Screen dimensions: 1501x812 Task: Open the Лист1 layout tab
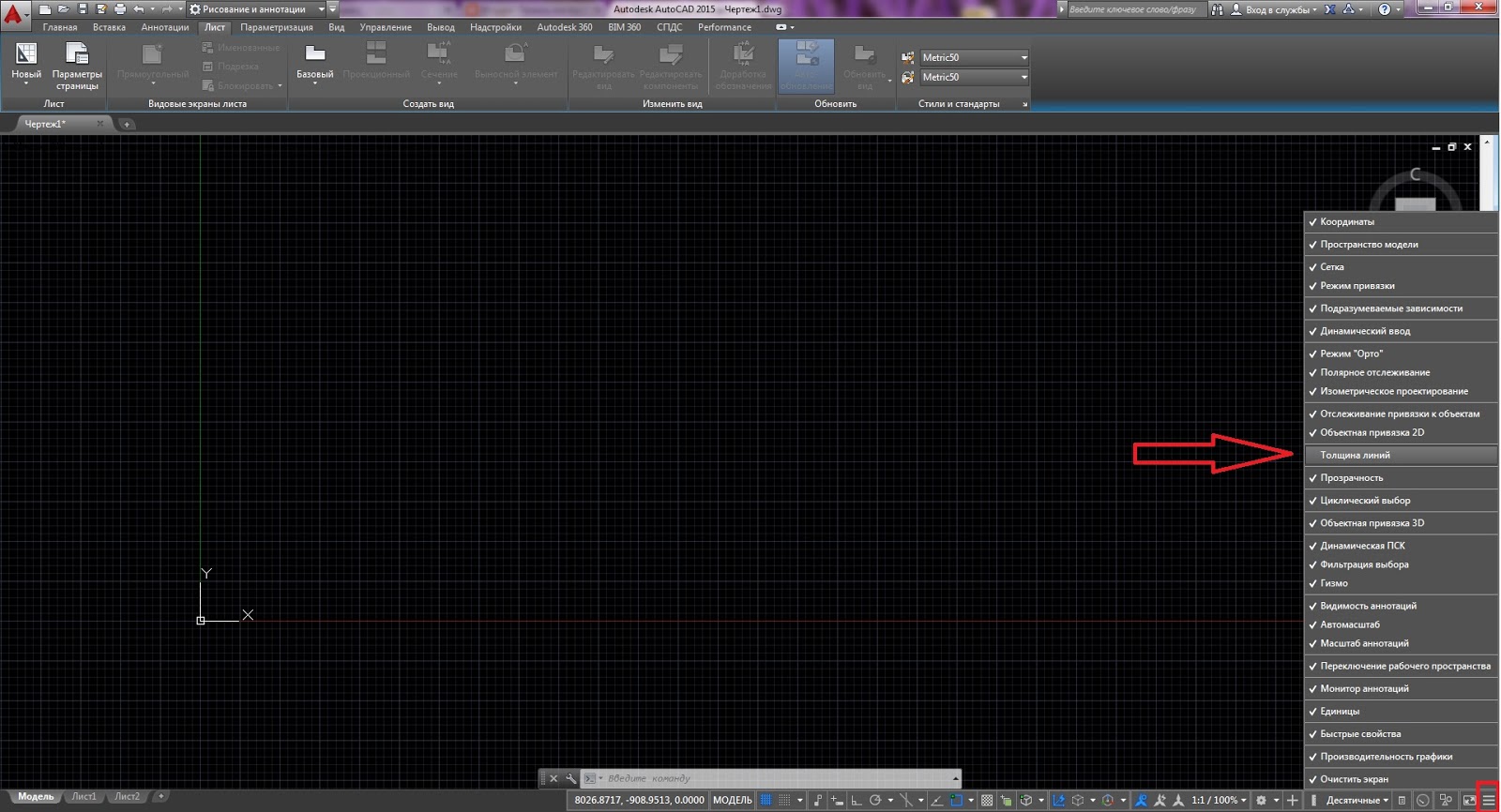pyautogui.click(x=84, y=797)
